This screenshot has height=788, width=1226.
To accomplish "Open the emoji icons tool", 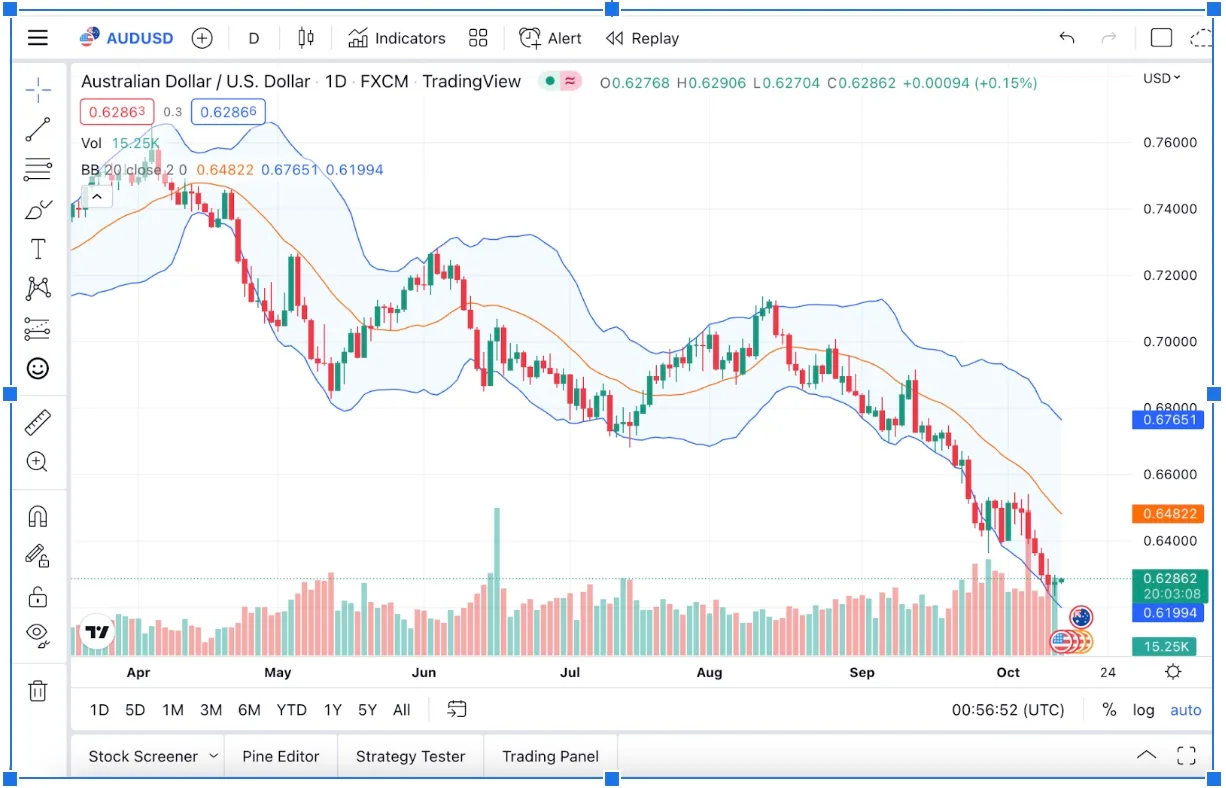I will point(38,369).
